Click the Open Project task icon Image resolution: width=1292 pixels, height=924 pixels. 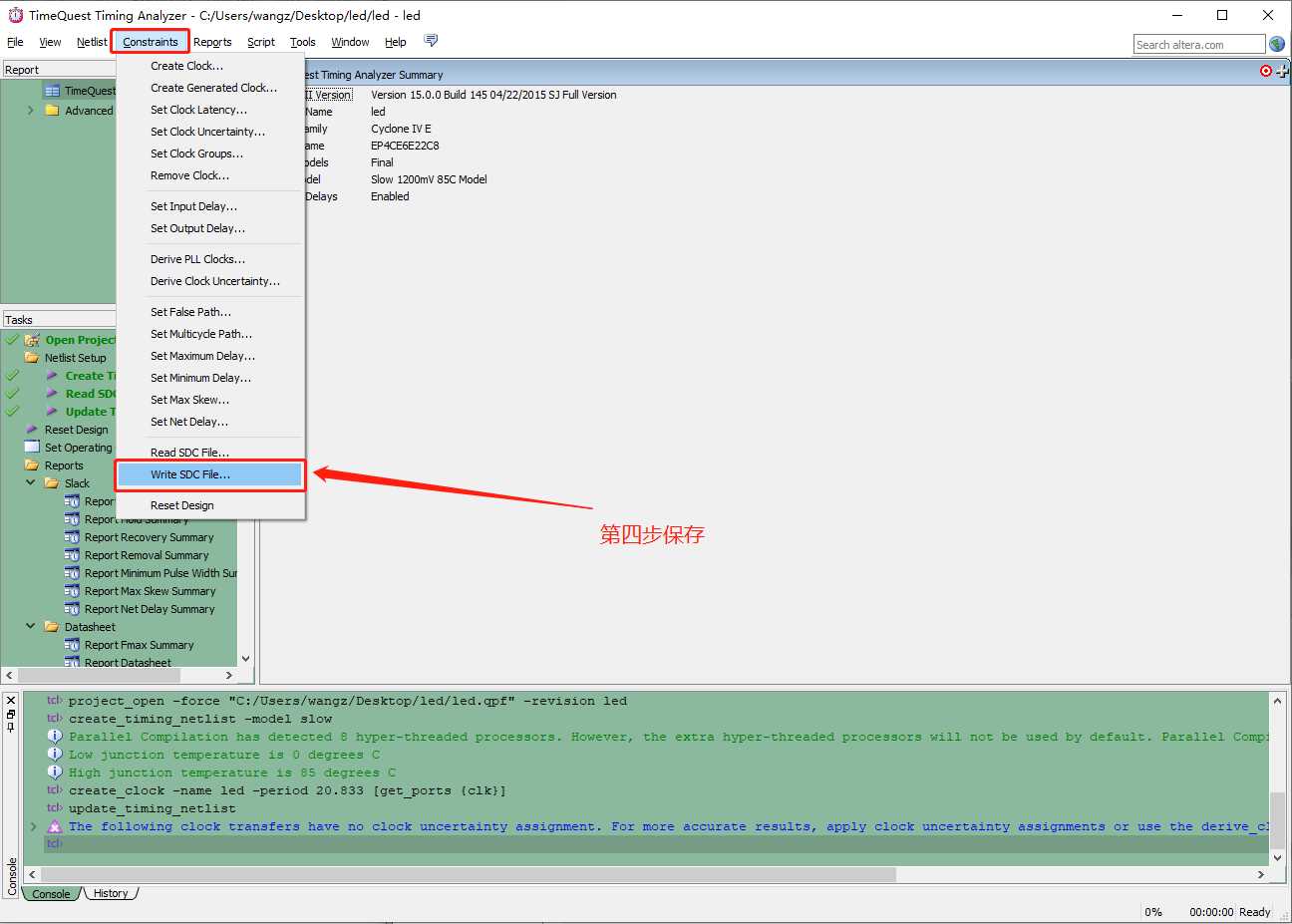coord(32,340)
